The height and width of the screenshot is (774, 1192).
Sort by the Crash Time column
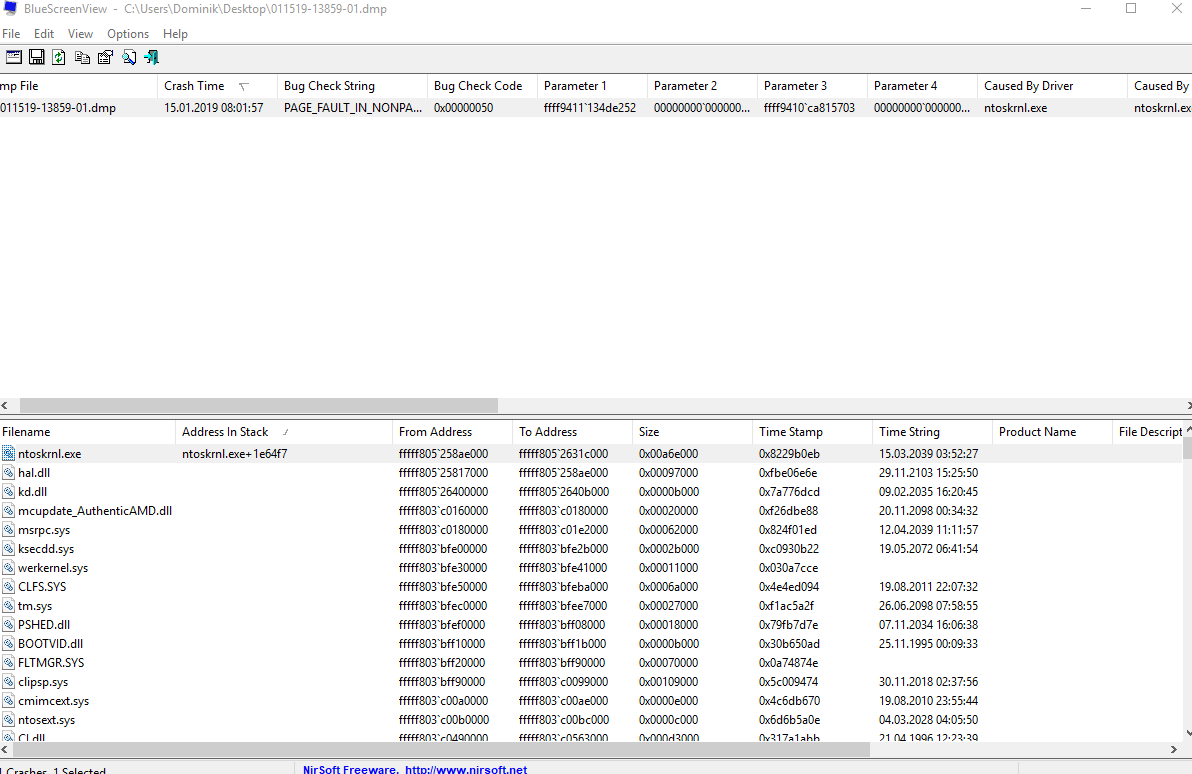194,86
